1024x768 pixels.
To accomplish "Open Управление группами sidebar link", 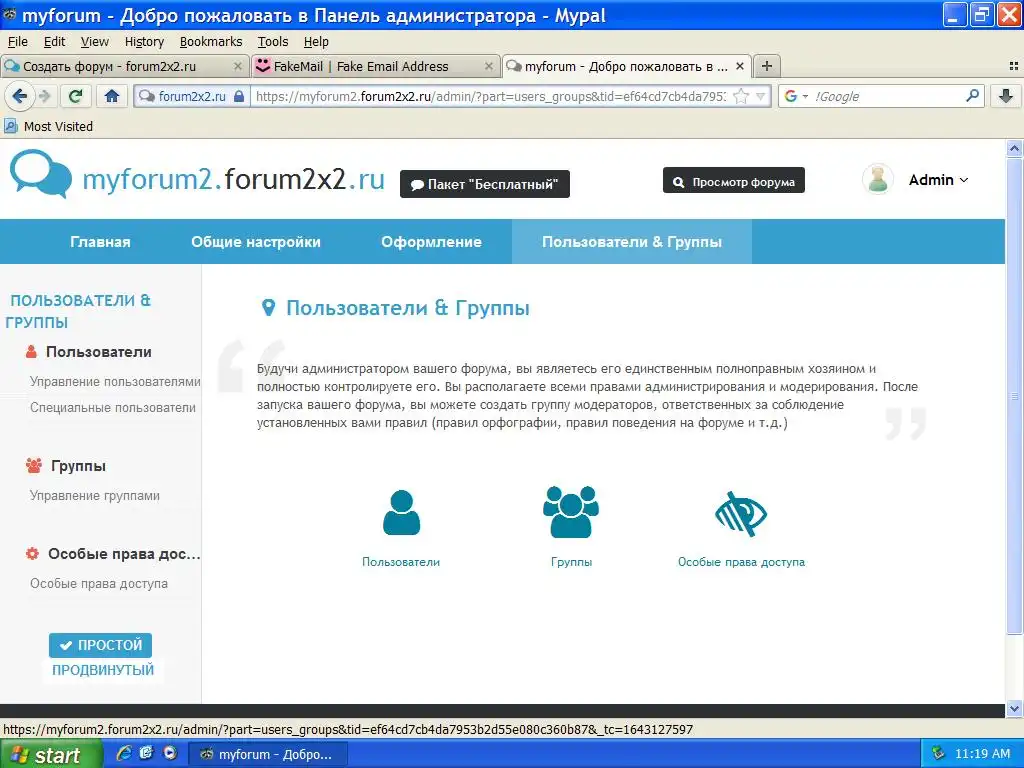I will point(95,496).
